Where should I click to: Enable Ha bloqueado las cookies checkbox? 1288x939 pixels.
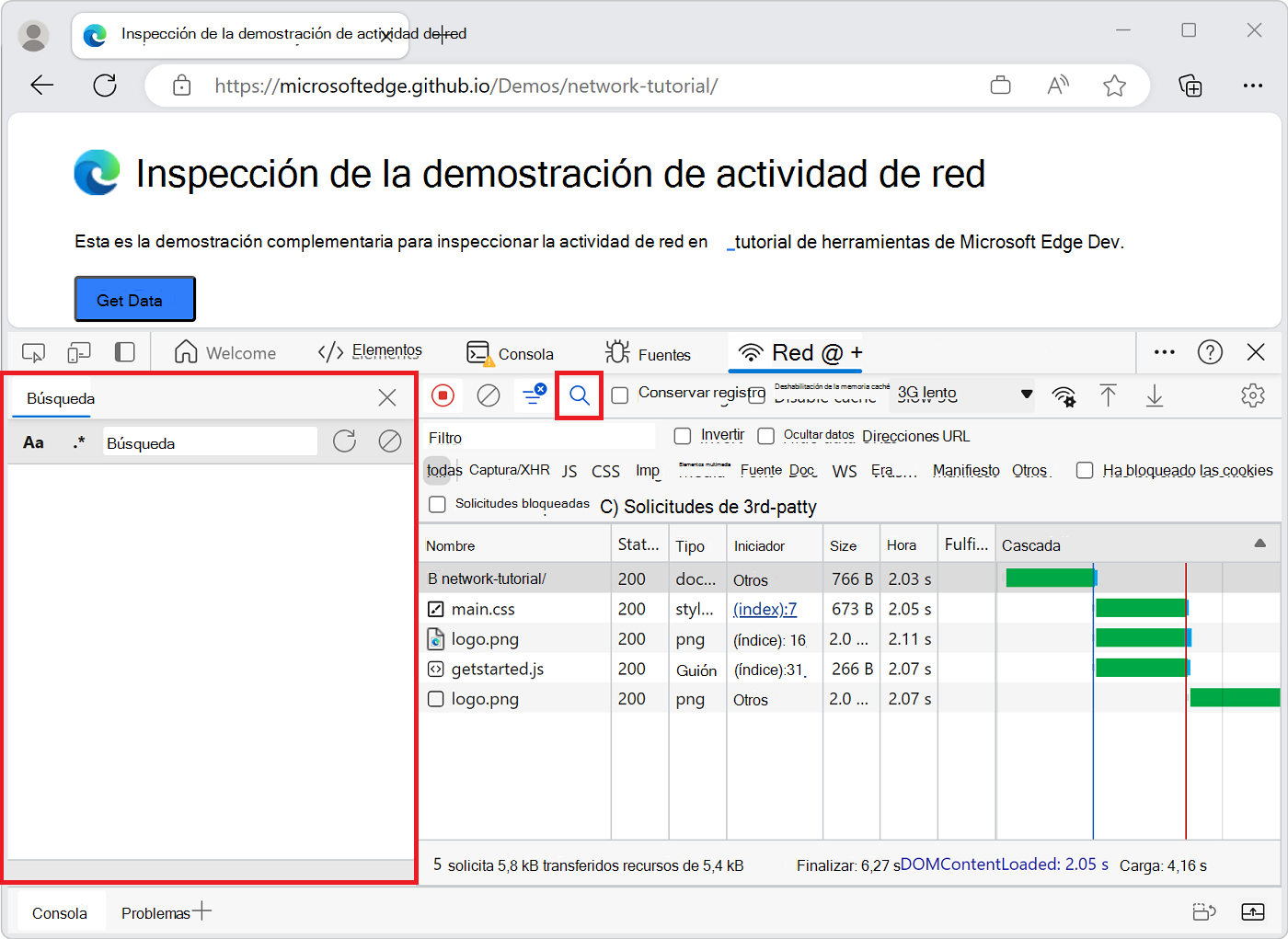coord(1085,470)
